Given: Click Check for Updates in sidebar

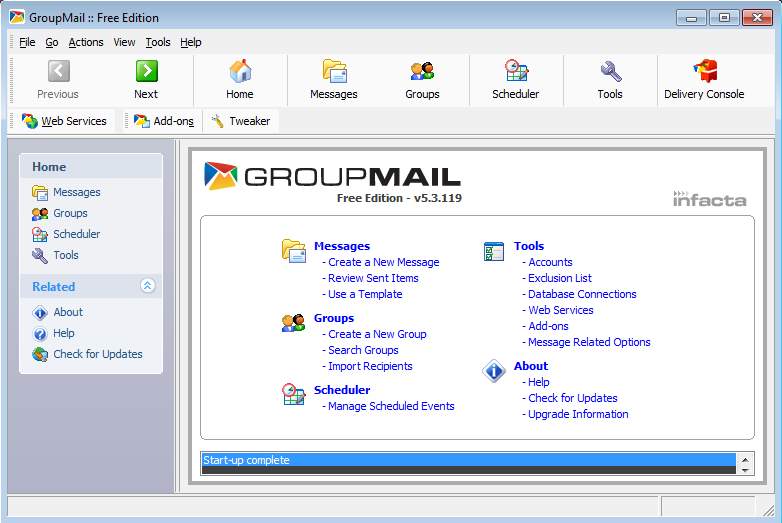Looking at the screenshot, I should (x=87, y=354).
